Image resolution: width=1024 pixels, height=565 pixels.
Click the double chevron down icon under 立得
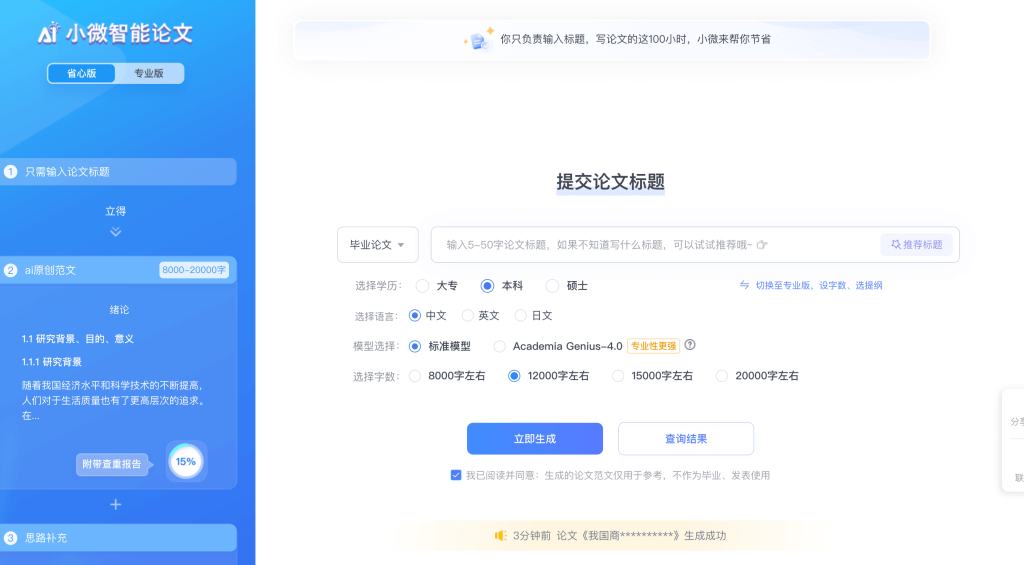[116, 232]
